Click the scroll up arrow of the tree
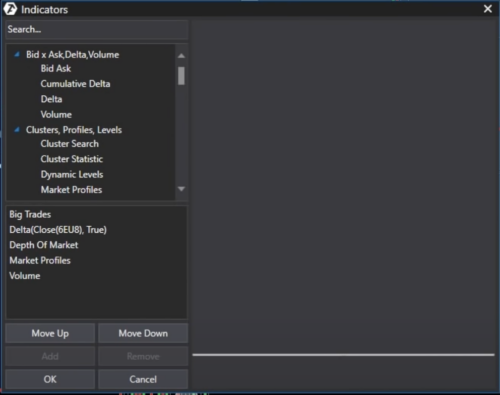Image resolution: width=500 pixels, height=395 pixels. pyautogui.click(x=181, y=56)
